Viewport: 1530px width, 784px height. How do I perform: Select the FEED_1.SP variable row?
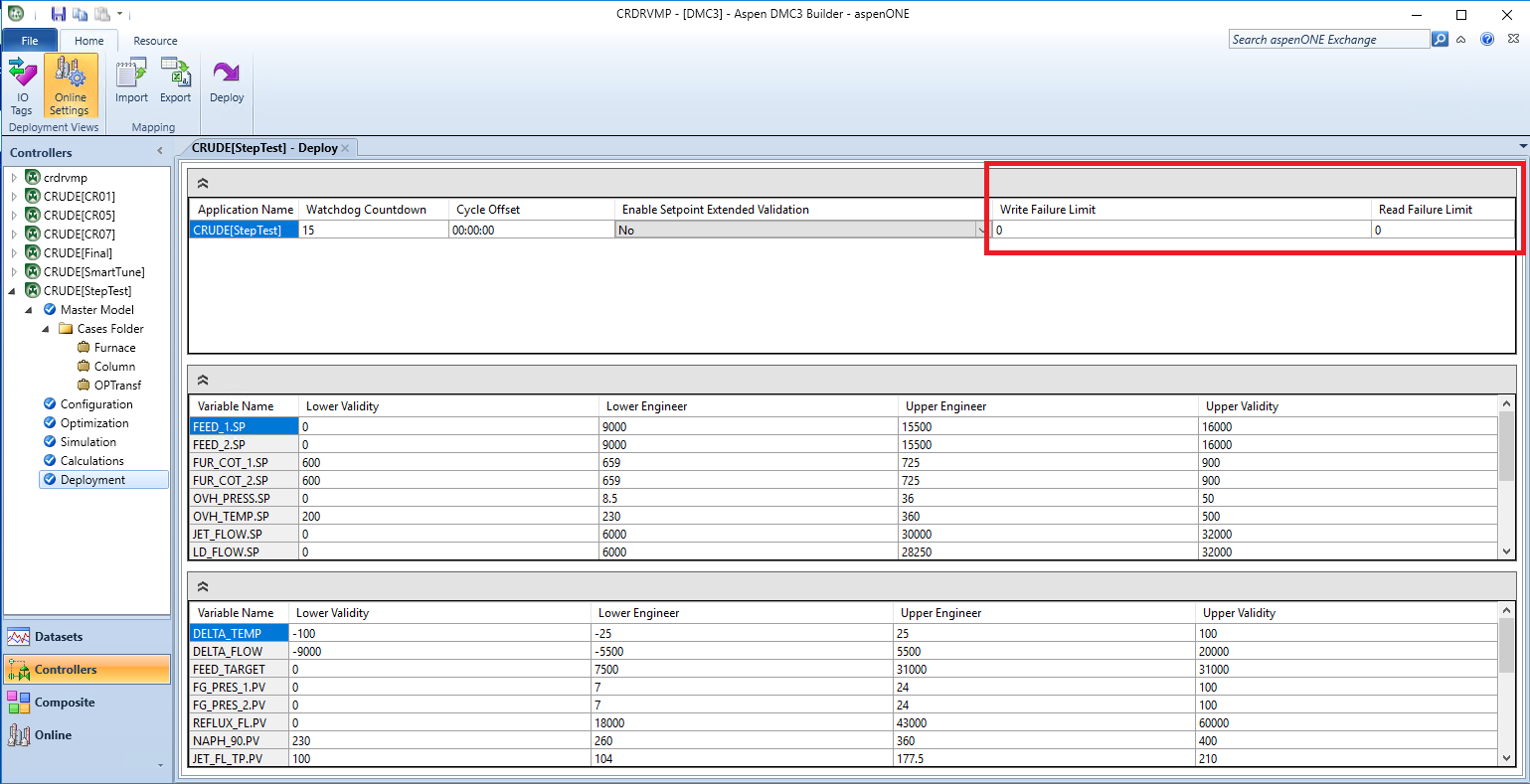coord(844,426)
